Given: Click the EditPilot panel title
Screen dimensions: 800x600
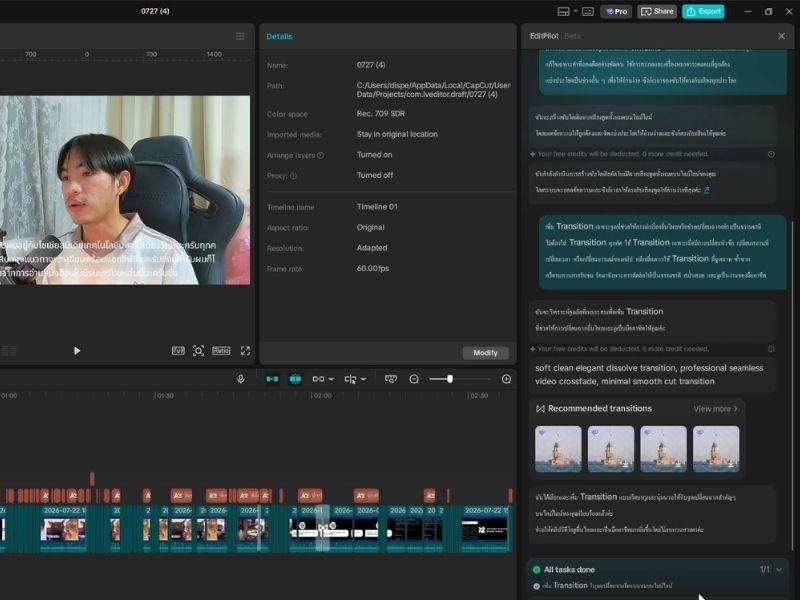Looking at the screenshot, I should pyautogui.click(x=544, y=36).
